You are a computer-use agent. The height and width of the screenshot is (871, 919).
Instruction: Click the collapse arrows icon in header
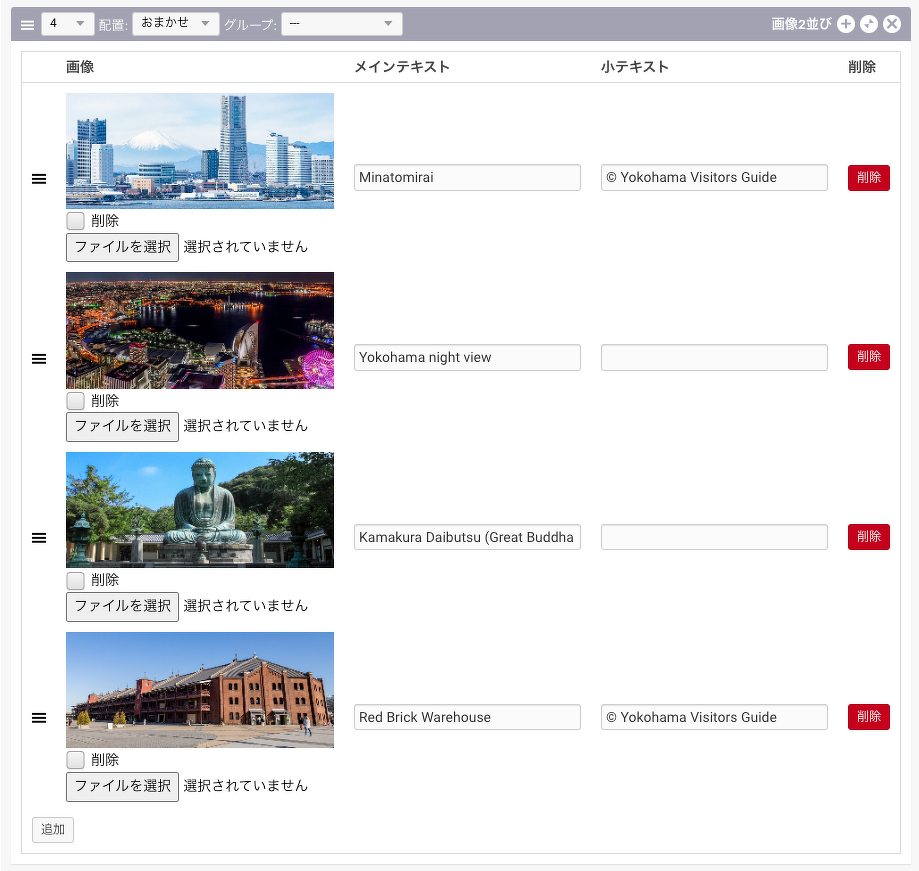coord(869,24)
